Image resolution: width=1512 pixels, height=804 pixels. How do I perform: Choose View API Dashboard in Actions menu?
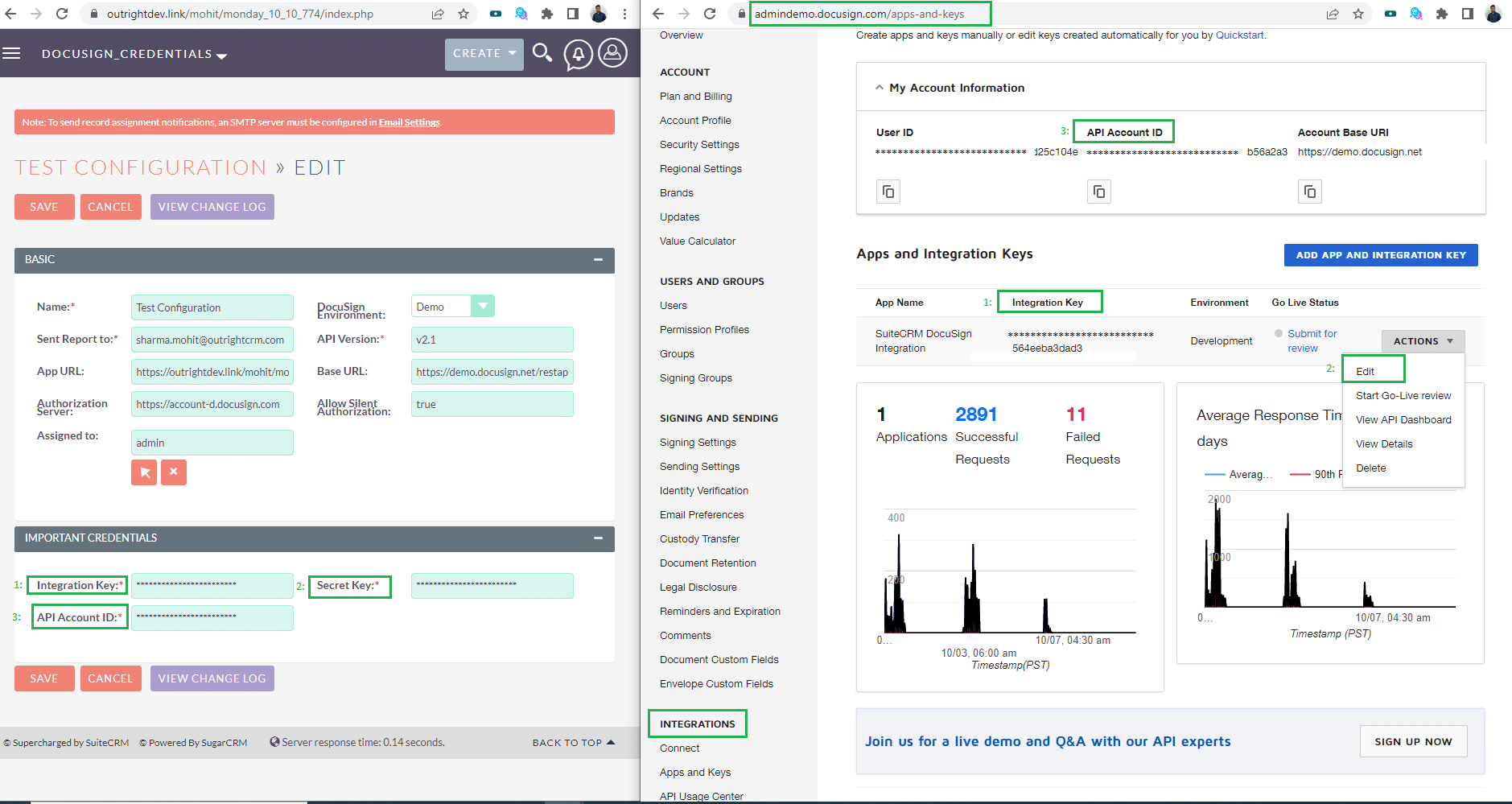(1403, 419)
